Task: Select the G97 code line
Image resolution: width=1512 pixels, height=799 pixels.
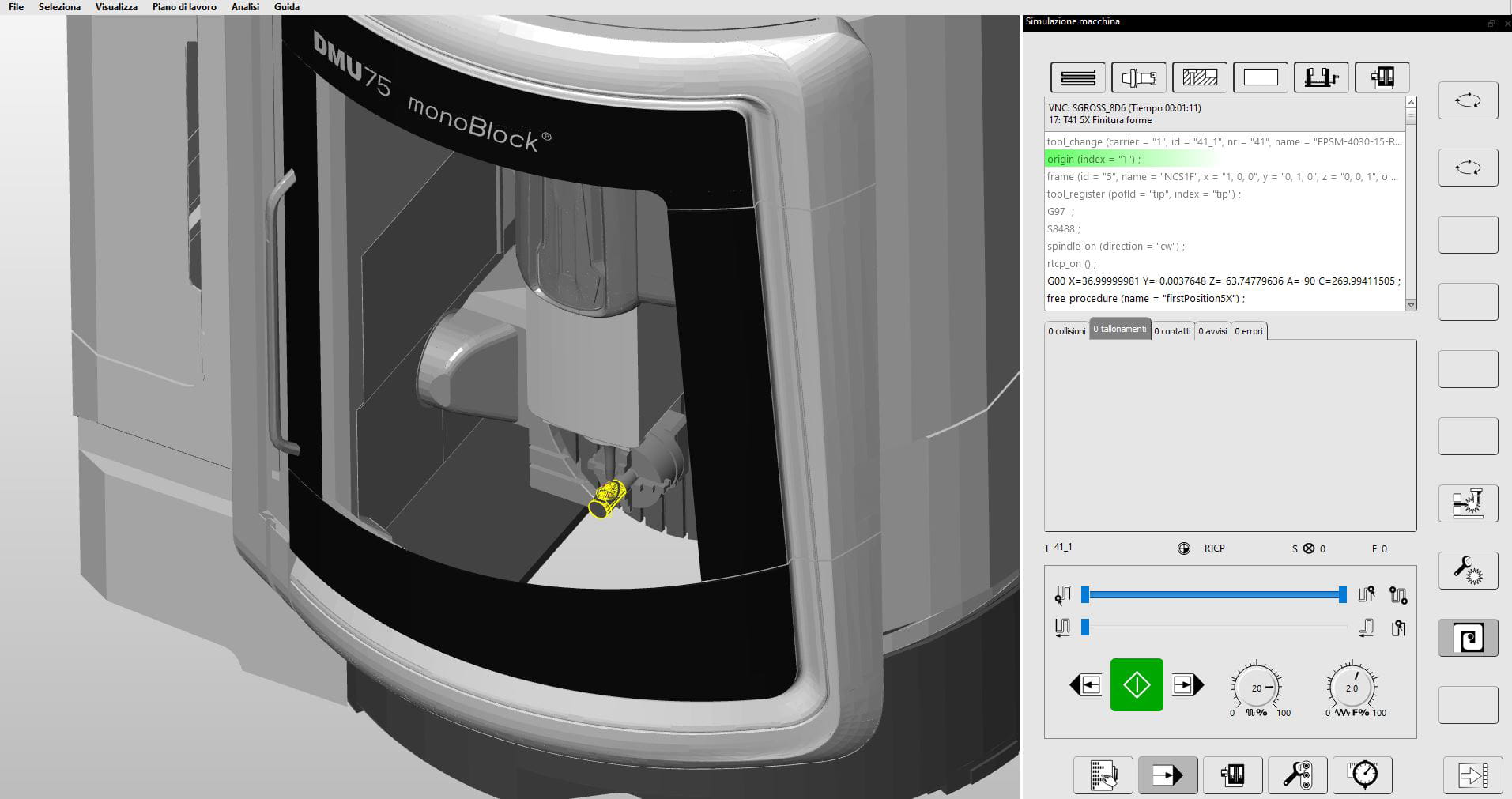Action: (x=1224, y=212)
